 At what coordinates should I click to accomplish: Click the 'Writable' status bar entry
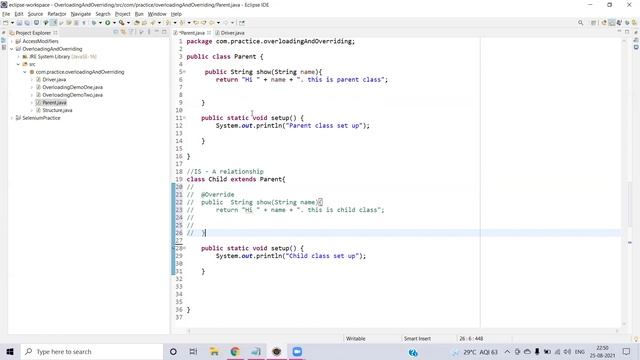pyautogui.click(x=356, y=338)
